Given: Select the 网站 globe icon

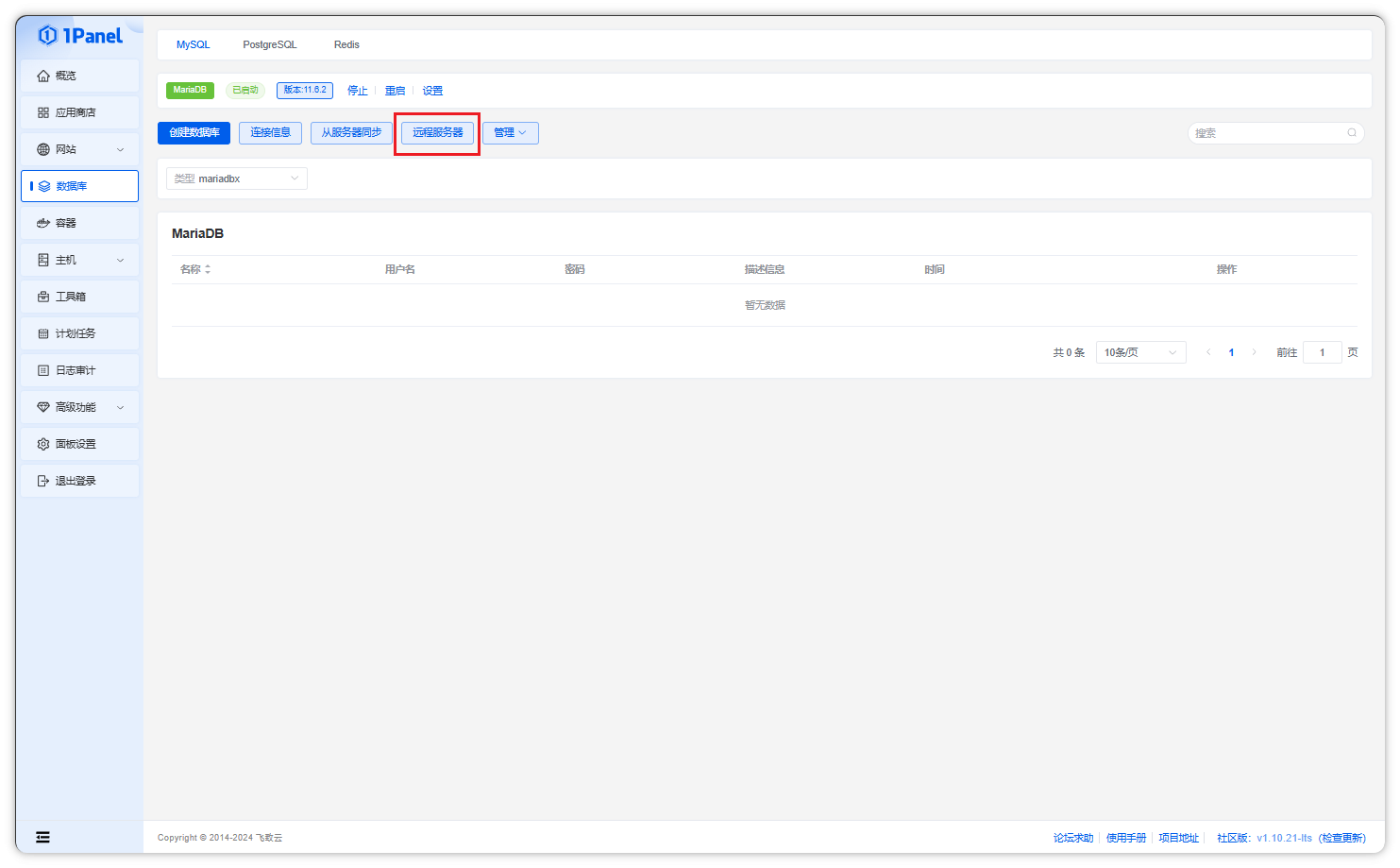Looking at the screenshot, I should 43,149.
